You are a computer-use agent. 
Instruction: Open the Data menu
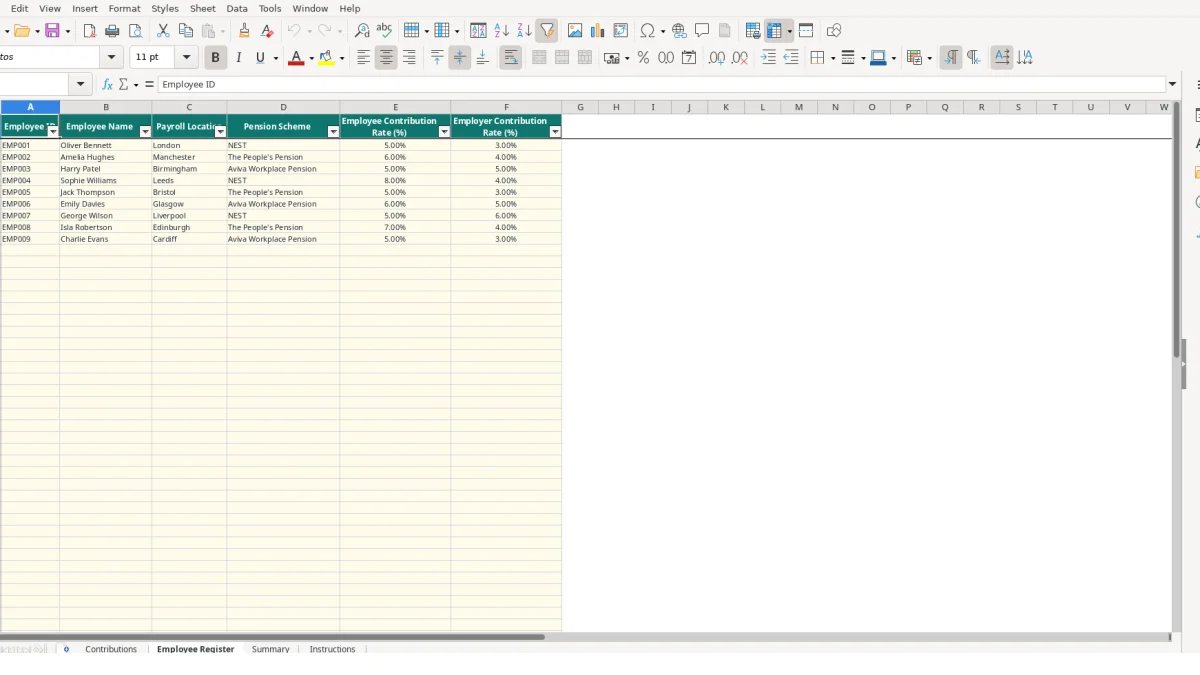237,8
